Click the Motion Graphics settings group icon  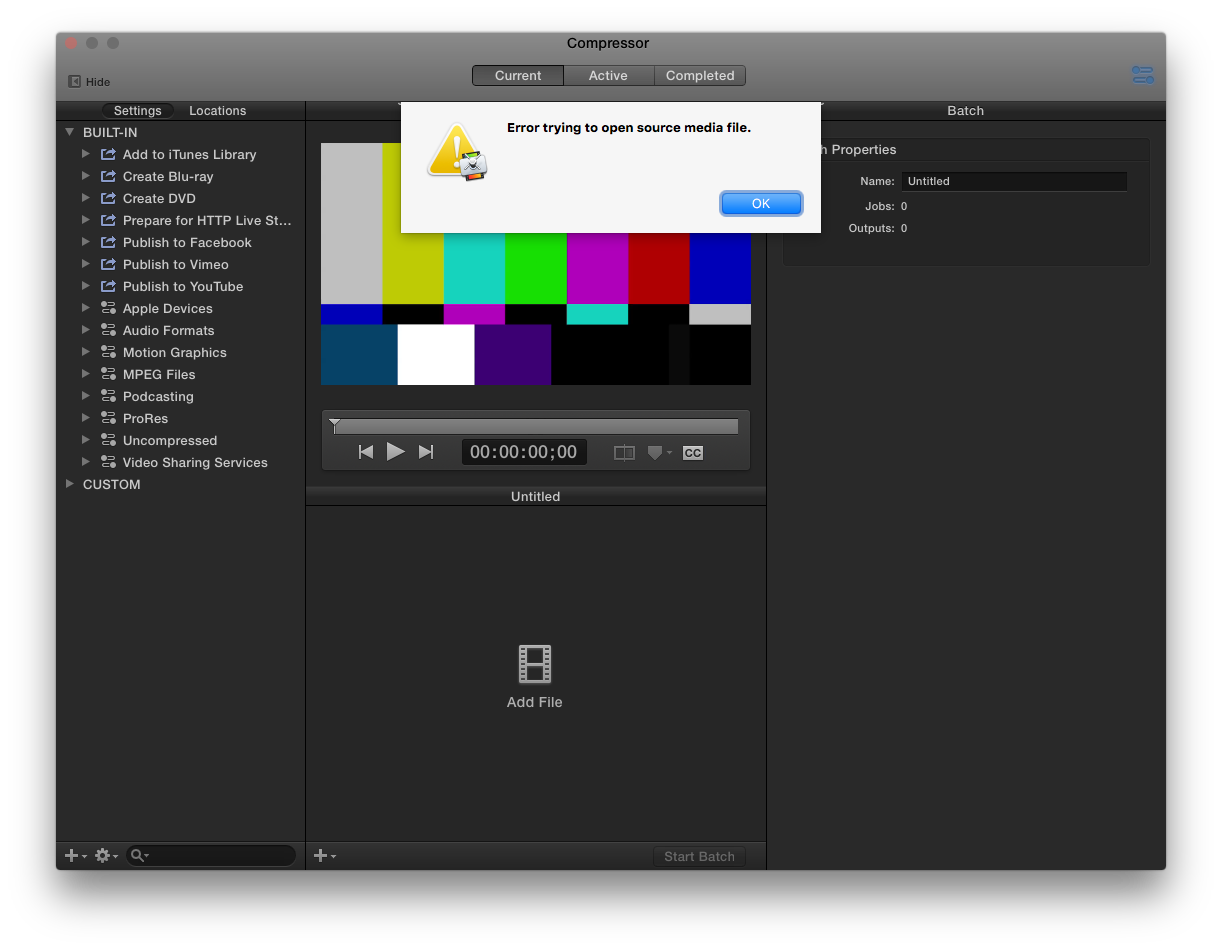[109, 352]
